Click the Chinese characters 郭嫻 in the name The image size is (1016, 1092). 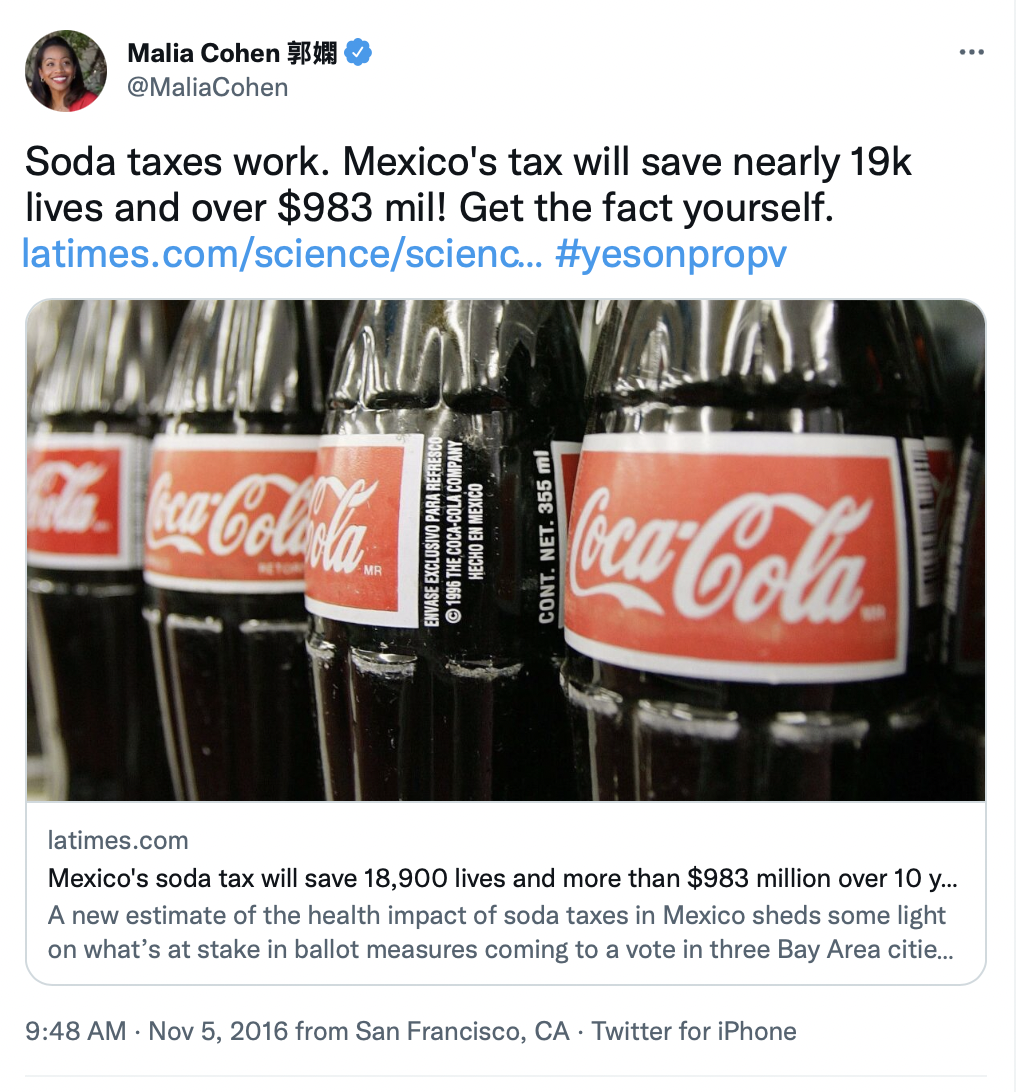point(313,53)
